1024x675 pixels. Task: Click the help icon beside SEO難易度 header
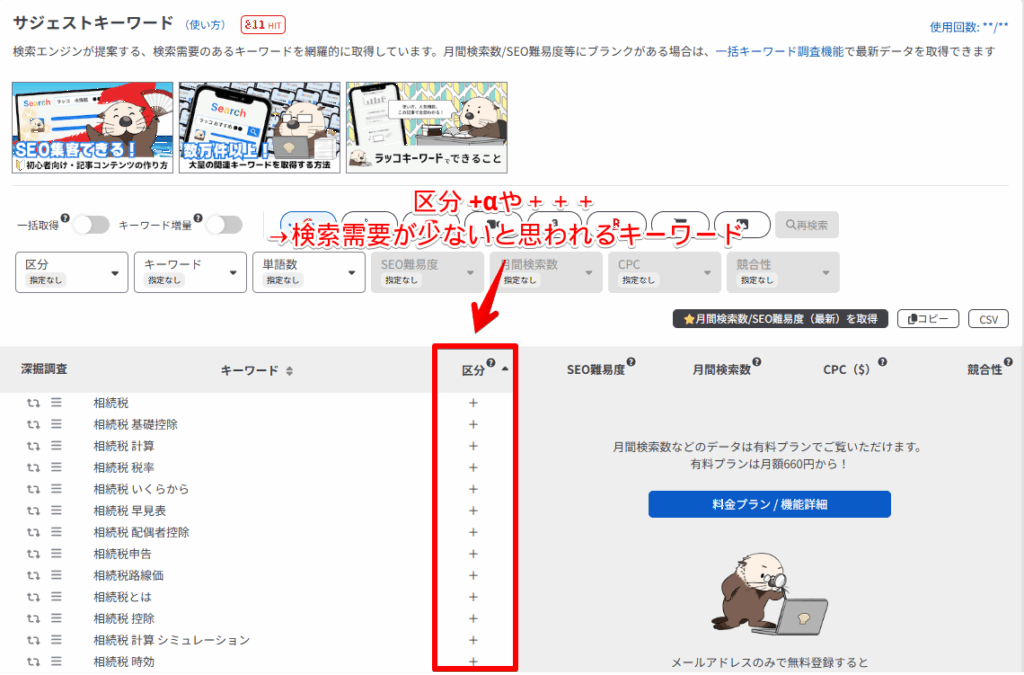(631, 363)
